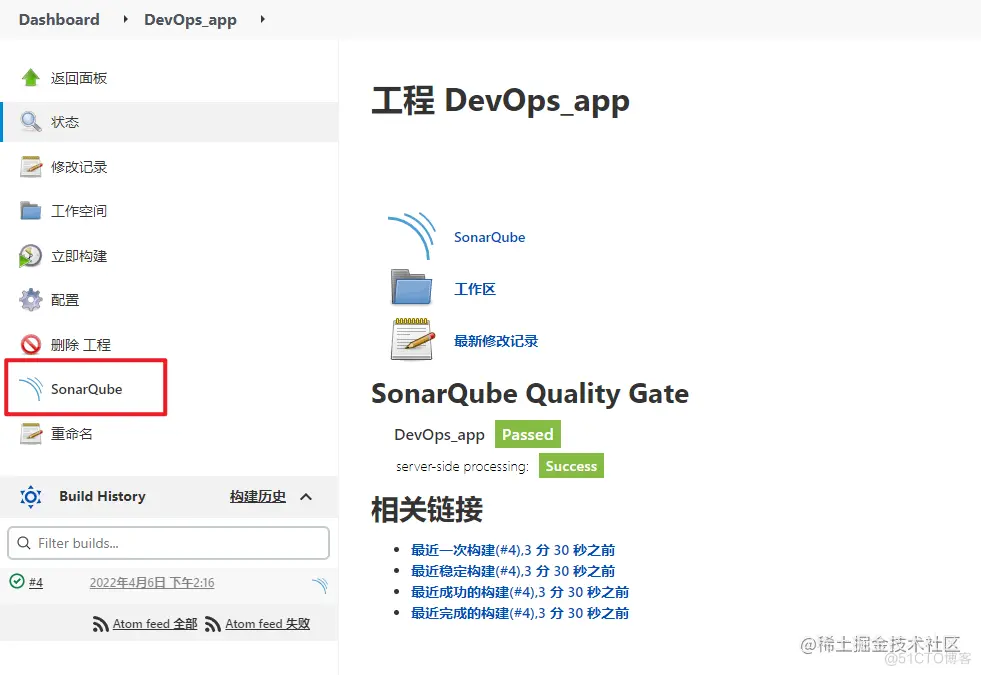Screen dimensions: 981x675
Task: Click the SonarQube Quality Gate heading
Action: coord(530,393)
